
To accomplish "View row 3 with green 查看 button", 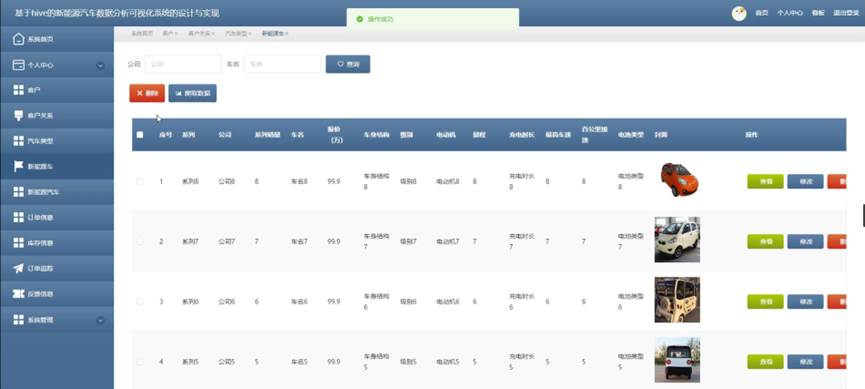I will coord(765,301).
